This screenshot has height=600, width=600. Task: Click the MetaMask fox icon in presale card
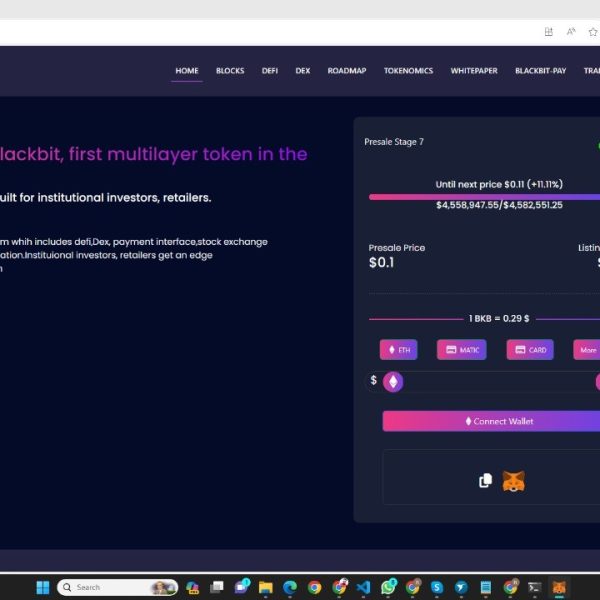[514, 481]
